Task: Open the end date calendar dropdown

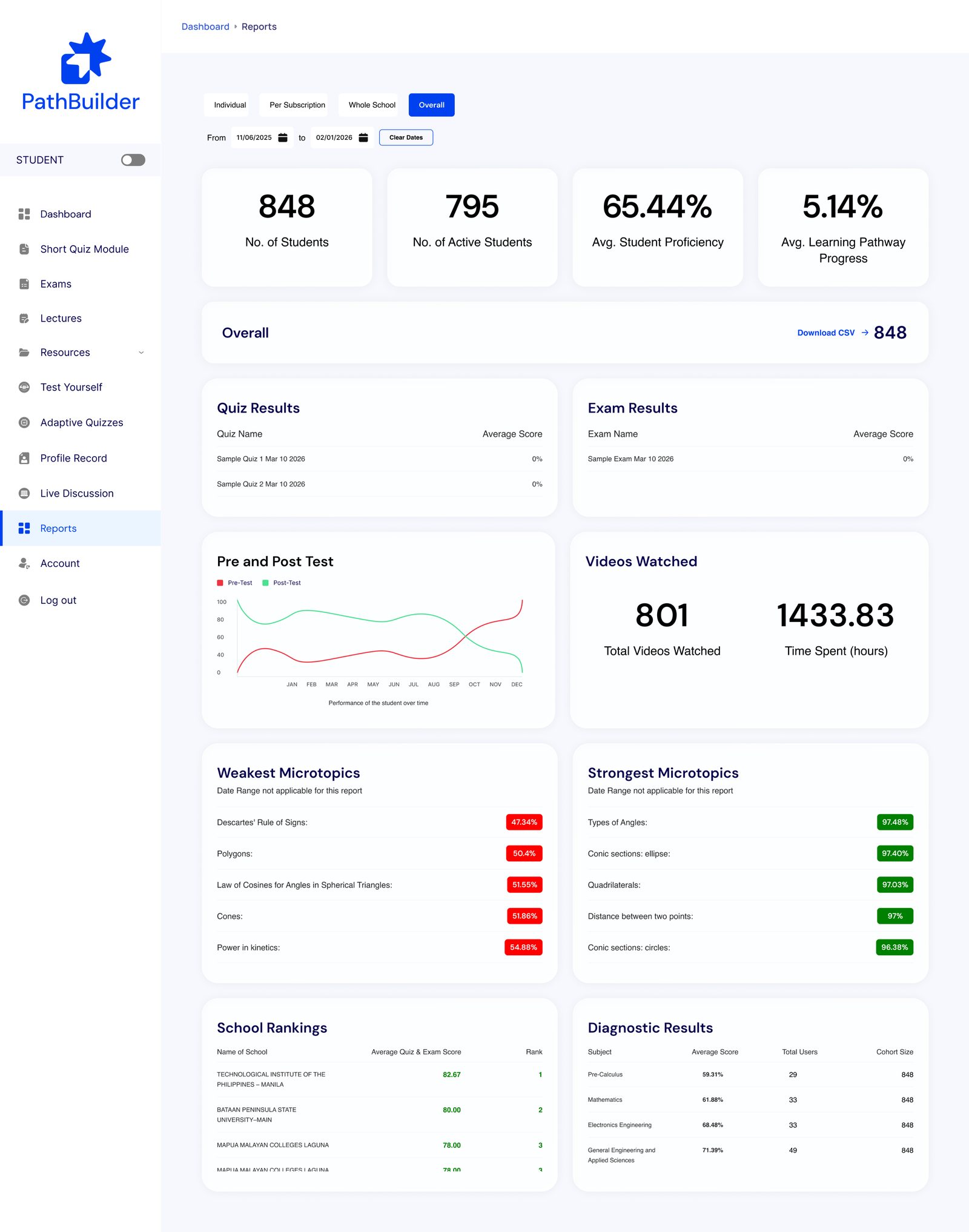Action: (x=363, y=137)
